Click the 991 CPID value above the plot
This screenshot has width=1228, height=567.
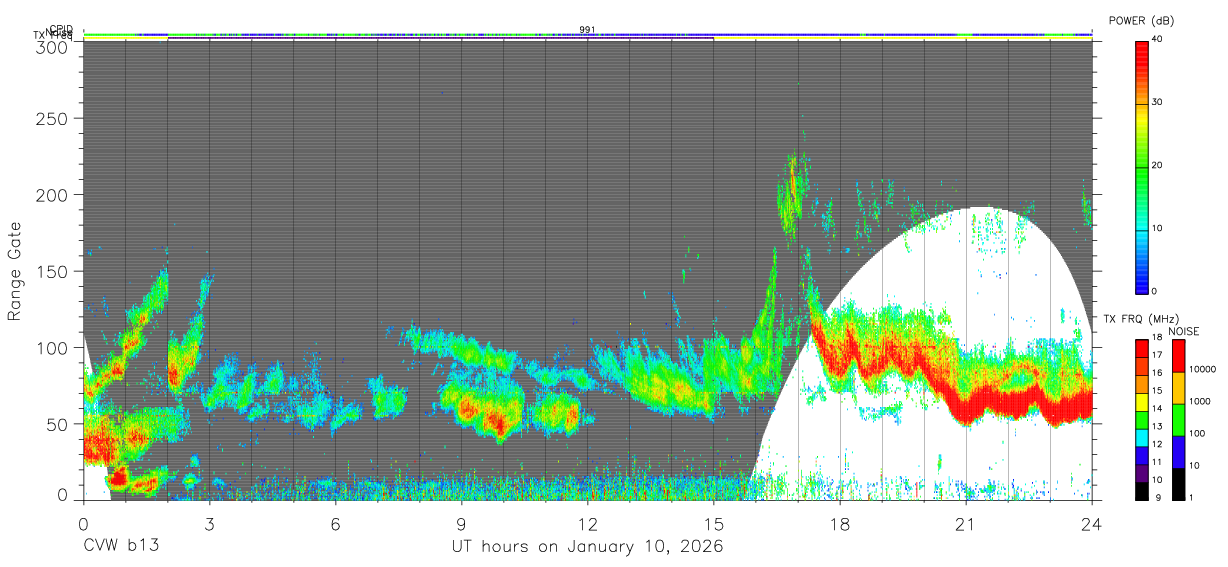[587, 30]
